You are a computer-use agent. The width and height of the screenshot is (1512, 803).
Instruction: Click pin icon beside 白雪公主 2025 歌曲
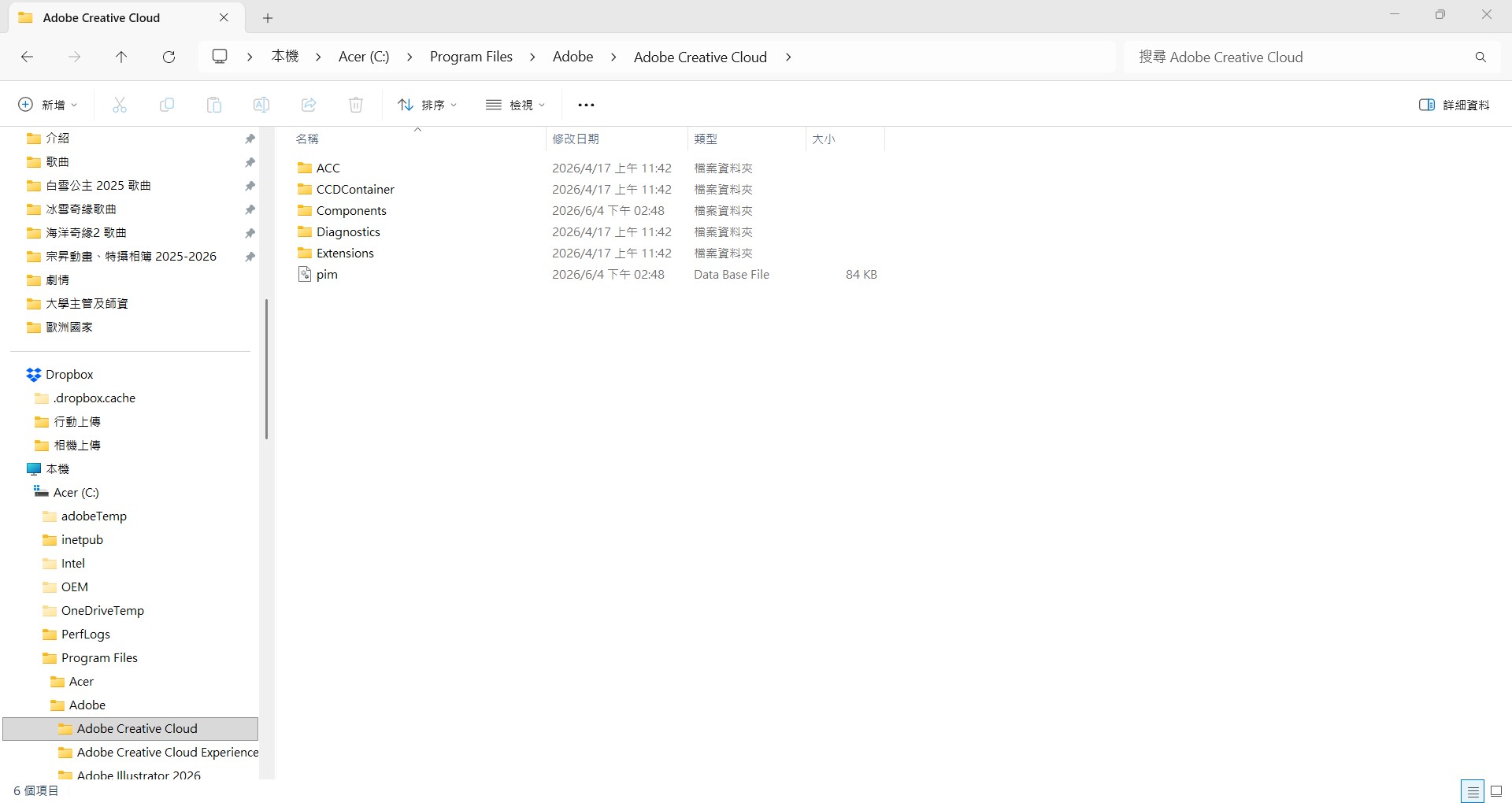pyautogui.click(x=250, y=186)
